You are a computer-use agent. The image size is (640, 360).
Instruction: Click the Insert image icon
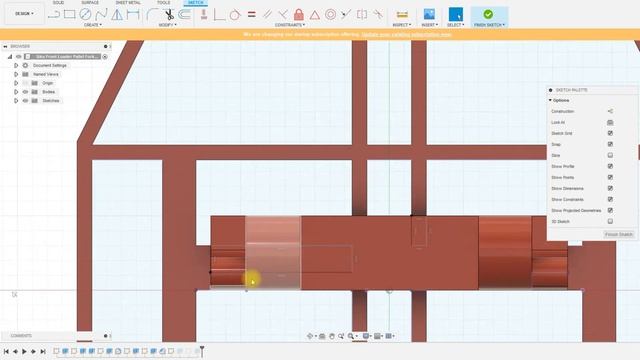tap(429, 14)
